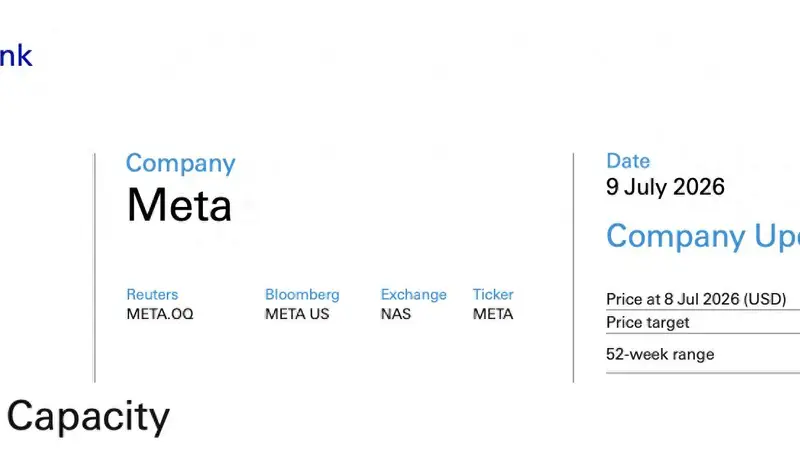Click the dark blue bank logo text
The image size is (800, 450).
(x=16, y=56)
